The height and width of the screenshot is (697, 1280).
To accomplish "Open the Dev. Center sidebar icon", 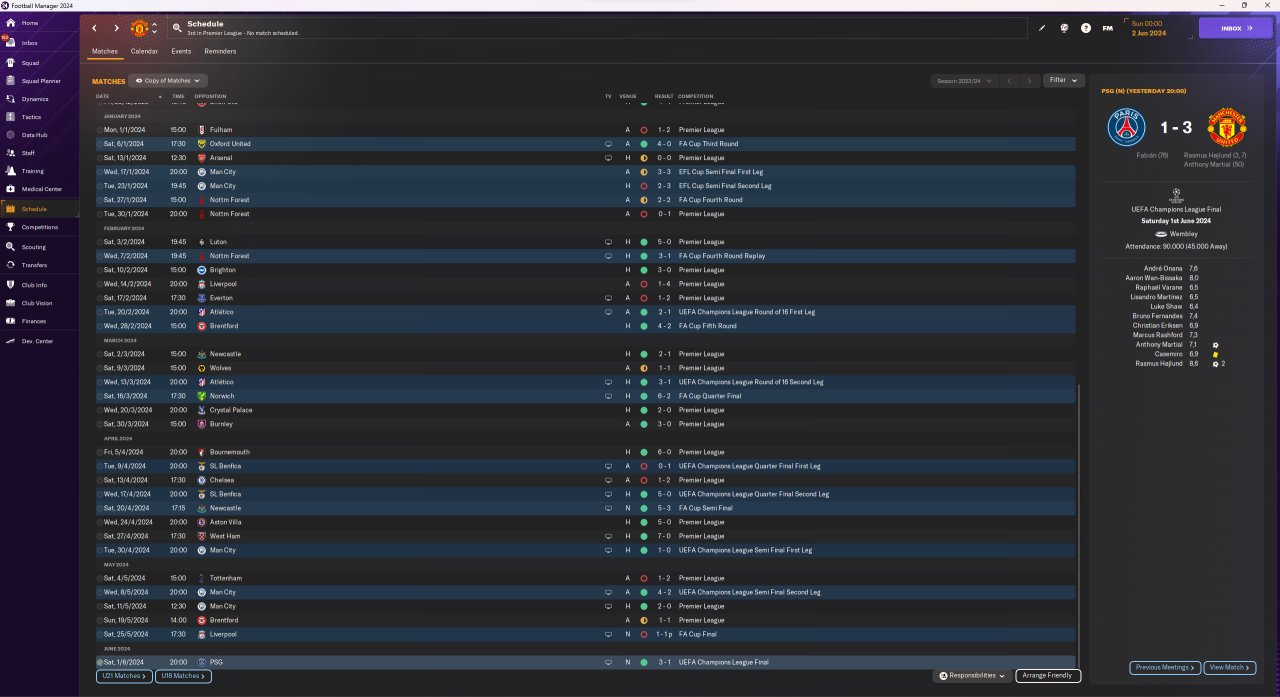I will click(11, 341).
